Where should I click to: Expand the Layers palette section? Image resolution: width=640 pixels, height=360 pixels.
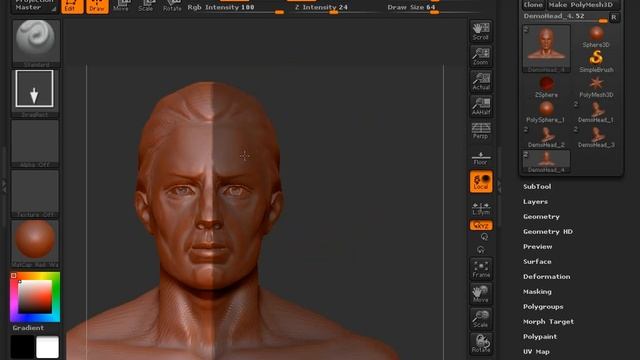tap(536, 202)
